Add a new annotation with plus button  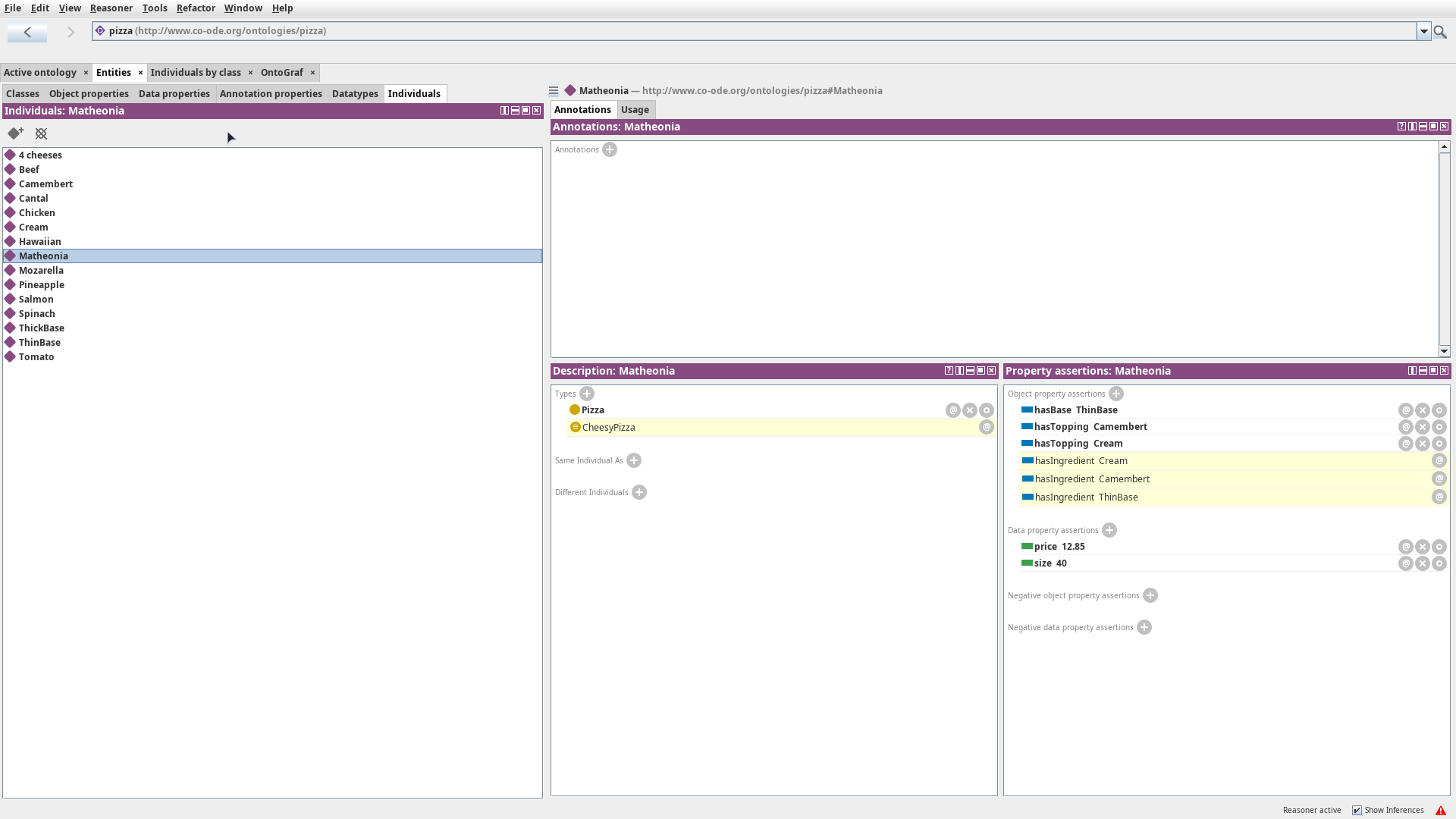610,149
